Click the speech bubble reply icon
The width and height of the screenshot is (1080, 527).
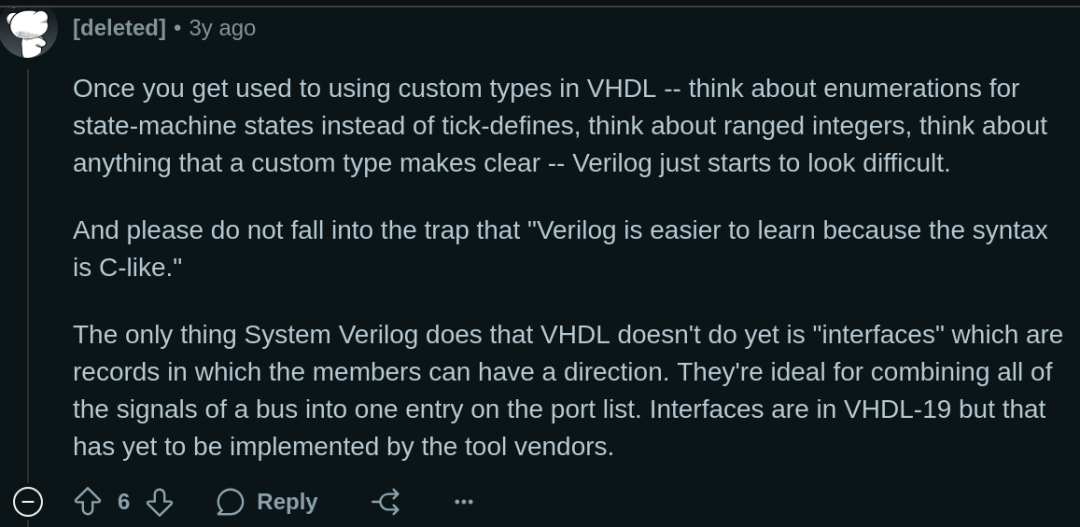(x=230, y=502)
